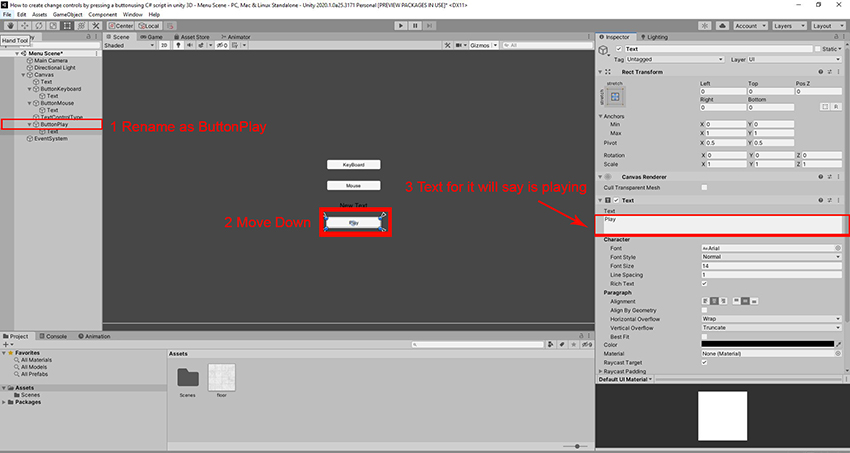This screenshot has width=850, height=453.
Task: Toggle the object active checkbox beside Text name
Action: [x=619, y=49]
